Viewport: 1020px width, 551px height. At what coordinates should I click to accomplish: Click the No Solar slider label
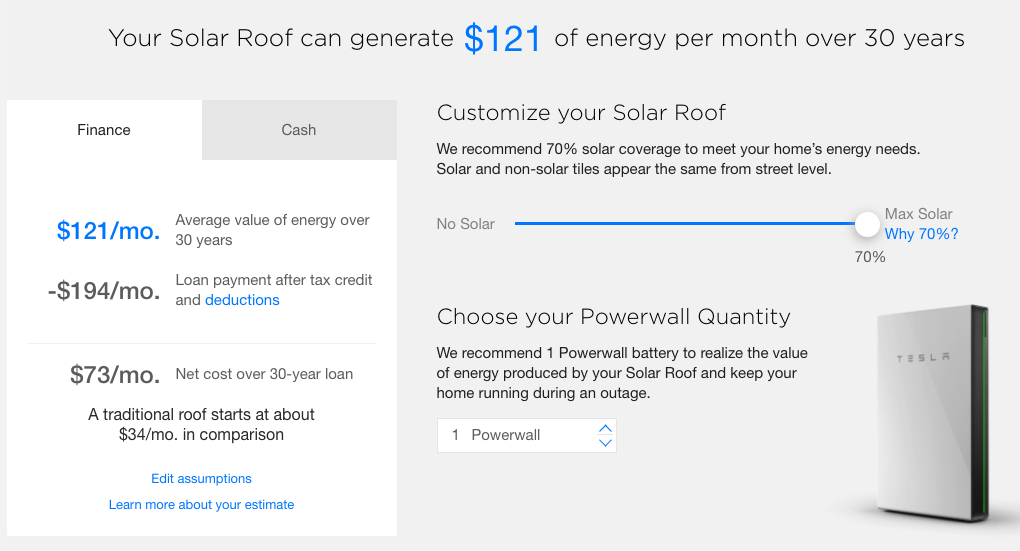point(465,224)
